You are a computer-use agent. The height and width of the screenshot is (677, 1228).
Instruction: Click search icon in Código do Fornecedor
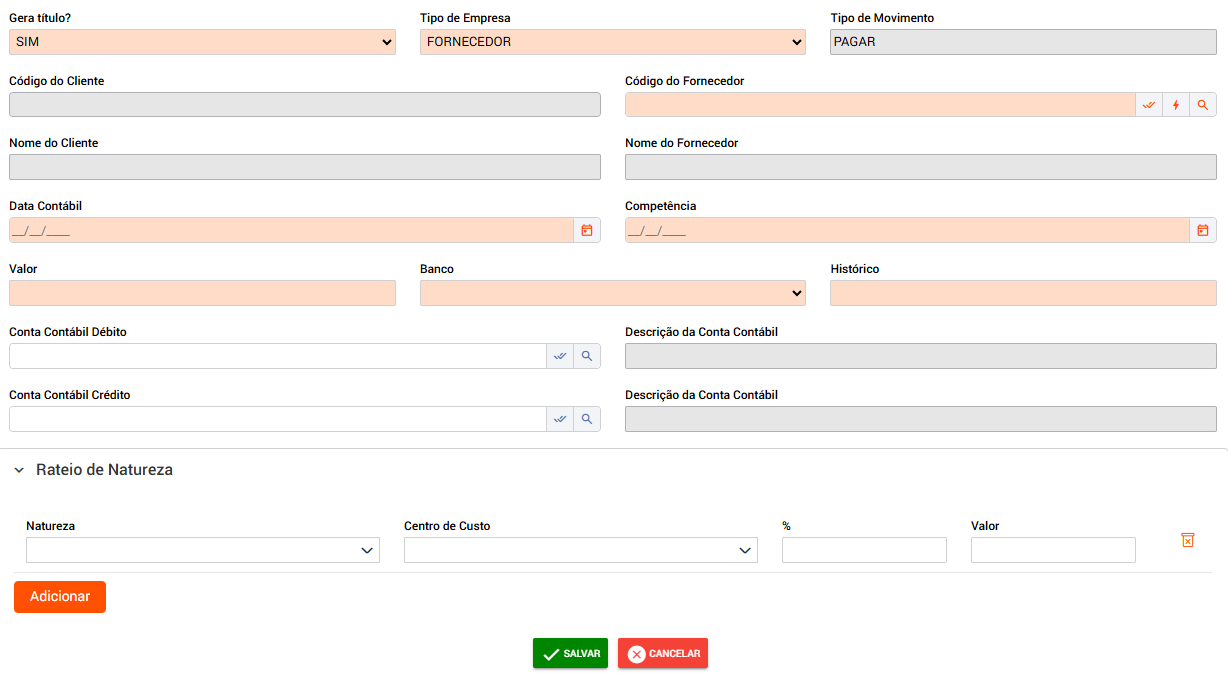point(1203,105)
